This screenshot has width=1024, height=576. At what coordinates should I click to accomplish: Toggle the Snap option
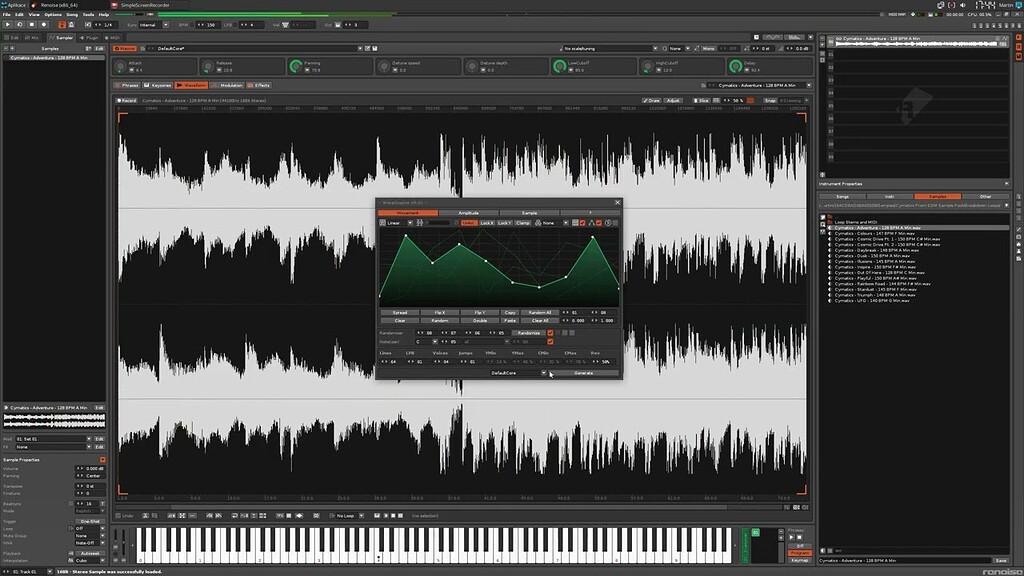pyautogui.click(x=770, y=101)
